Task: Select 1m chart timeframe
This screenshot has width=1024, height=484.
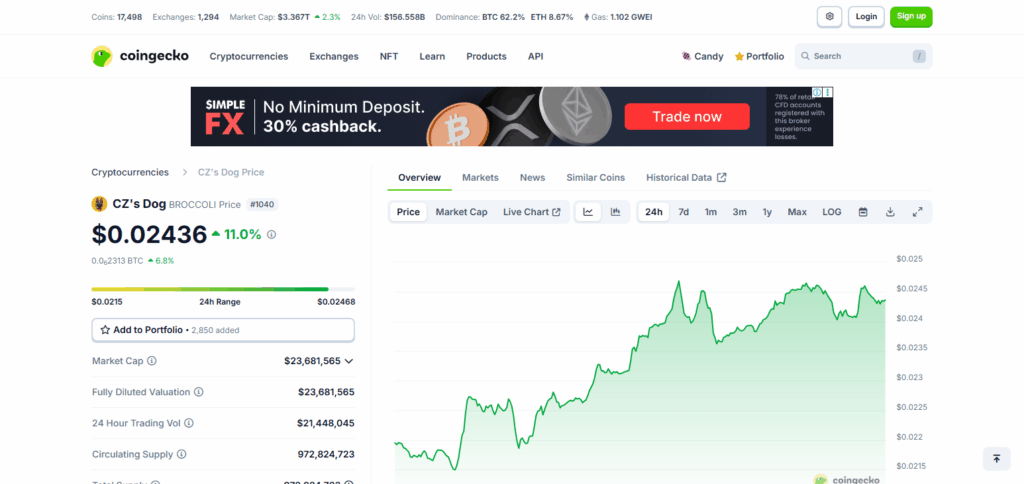Action: 711,212
